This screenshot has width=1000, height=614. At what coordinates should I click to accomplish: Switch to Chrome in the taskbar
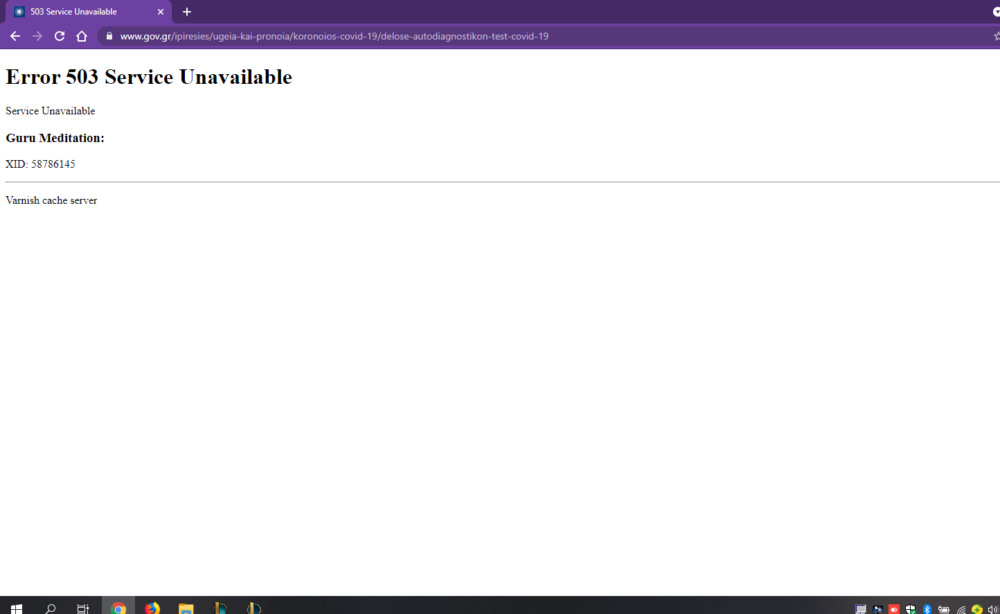(118, 607)
